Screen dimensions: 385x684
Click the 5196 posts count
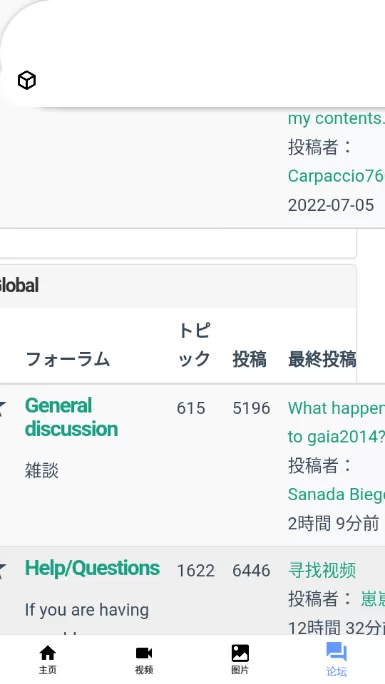[251, 408]
